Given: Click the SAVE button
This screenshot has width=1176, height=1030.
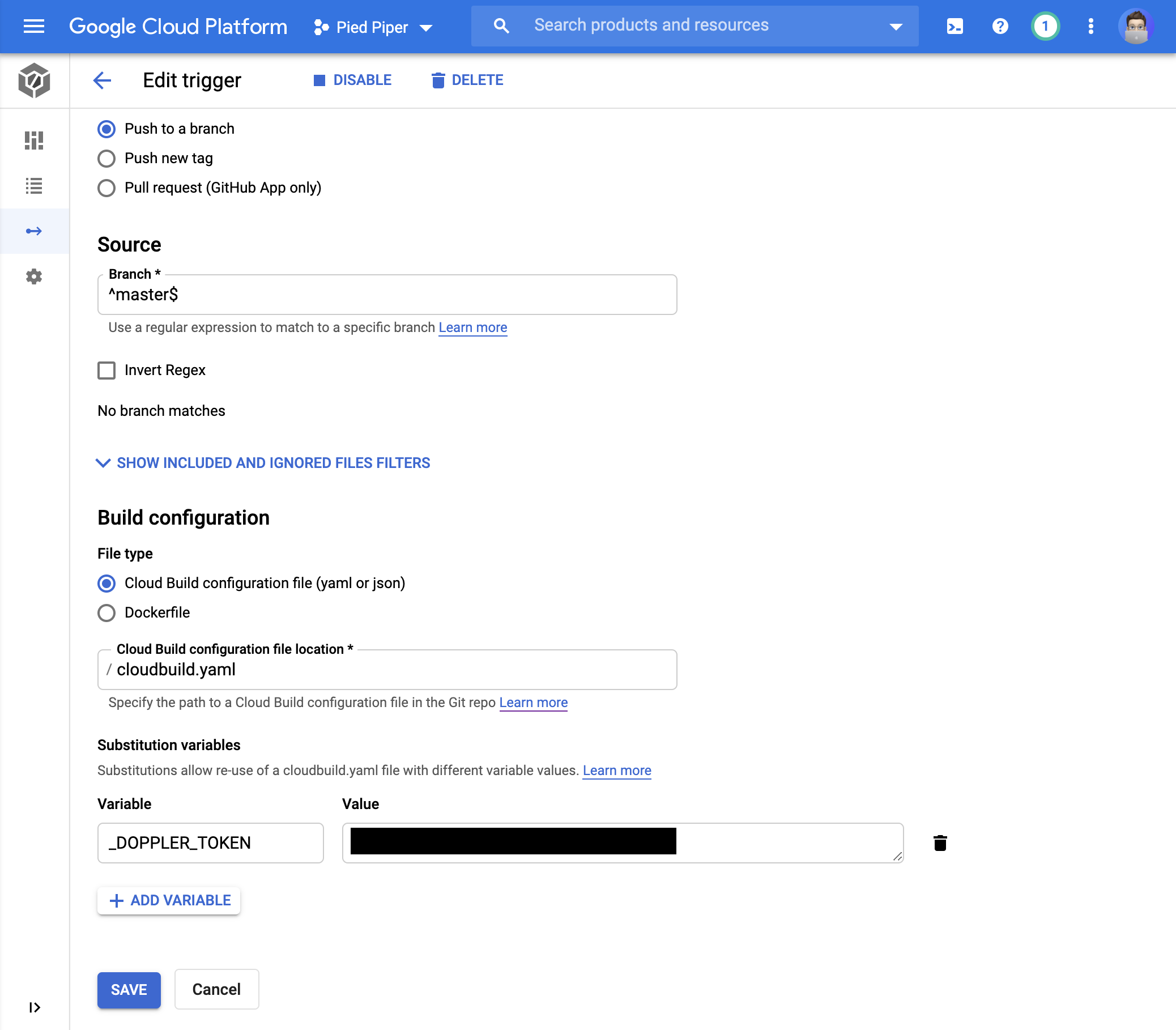Looking at the screenshot, I should [129, 990].
